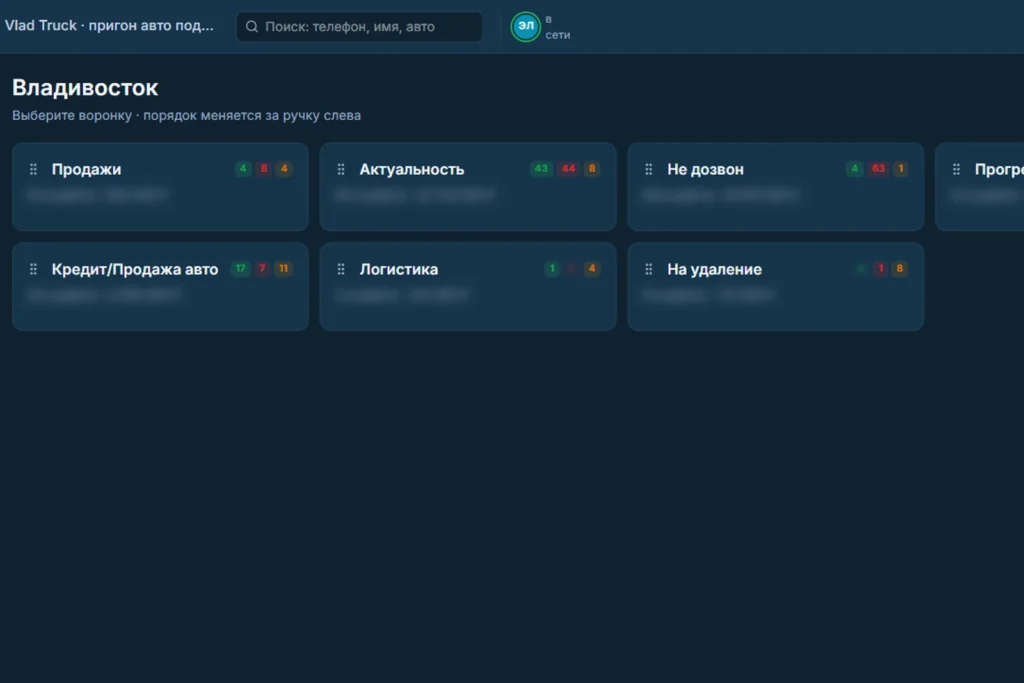Select the Не дозвон funnel
Viewport: 1024px width, 683px height.
coord(775,187)
